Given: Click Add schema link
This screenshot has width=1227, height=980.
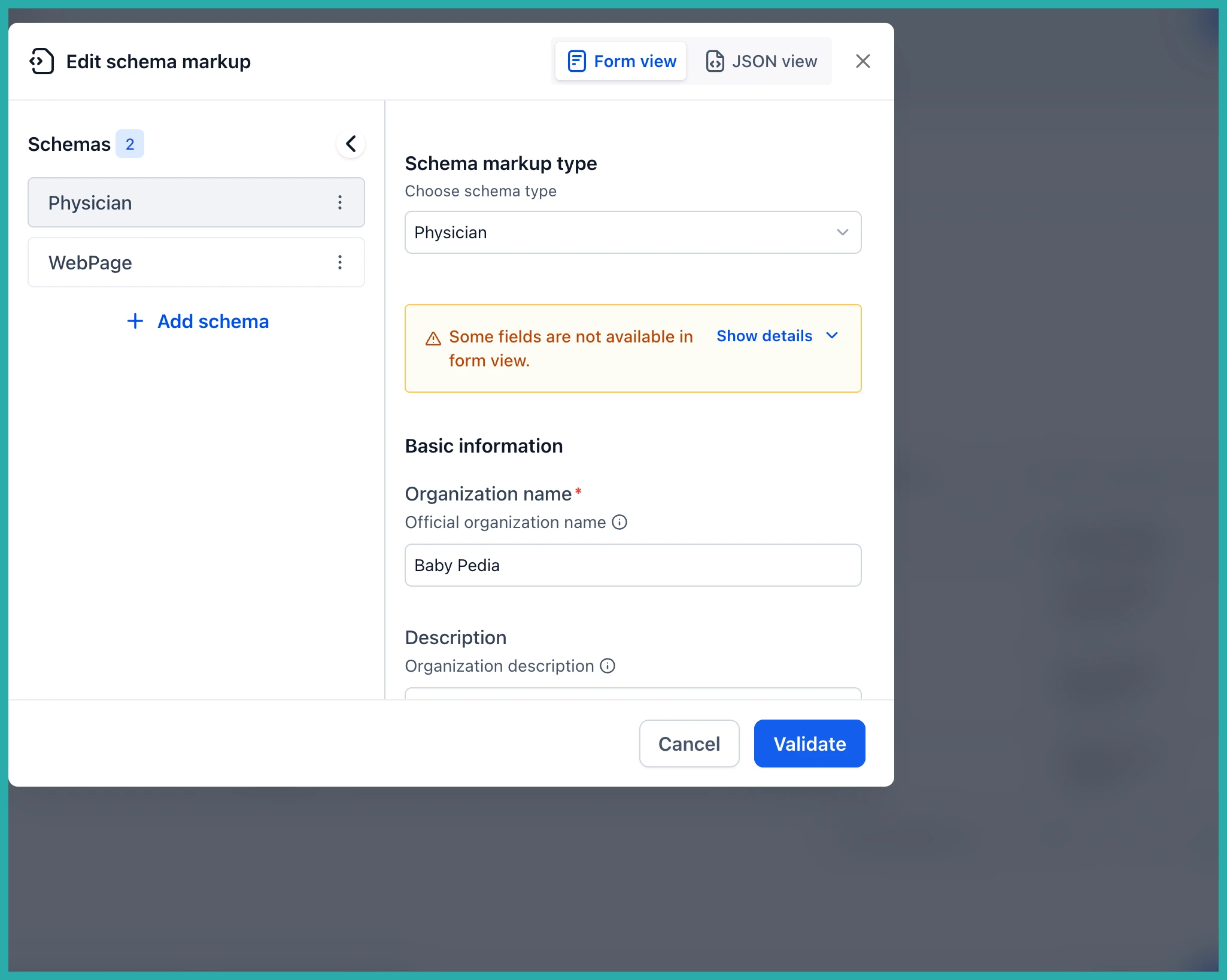Looking at the screenshot, I should 198,321.
